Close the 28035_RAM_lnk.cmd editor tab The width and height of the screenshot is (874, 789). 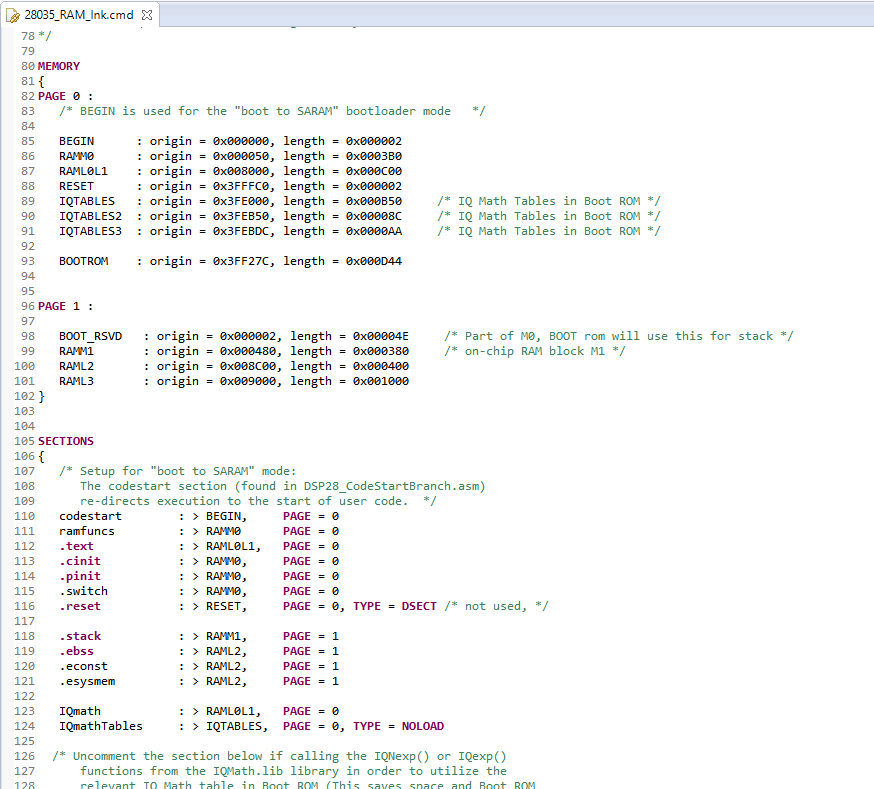pos(147,16)
